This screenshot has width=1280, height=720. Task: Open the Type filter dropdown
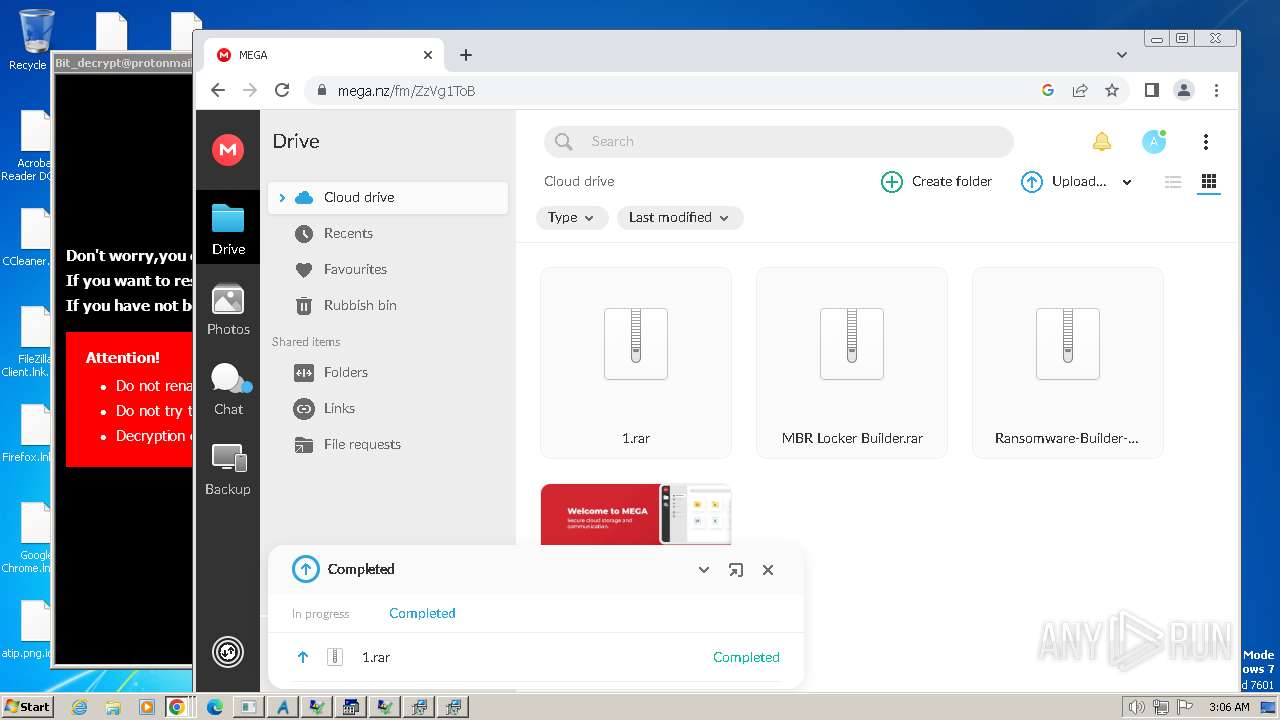pos(572,217)
